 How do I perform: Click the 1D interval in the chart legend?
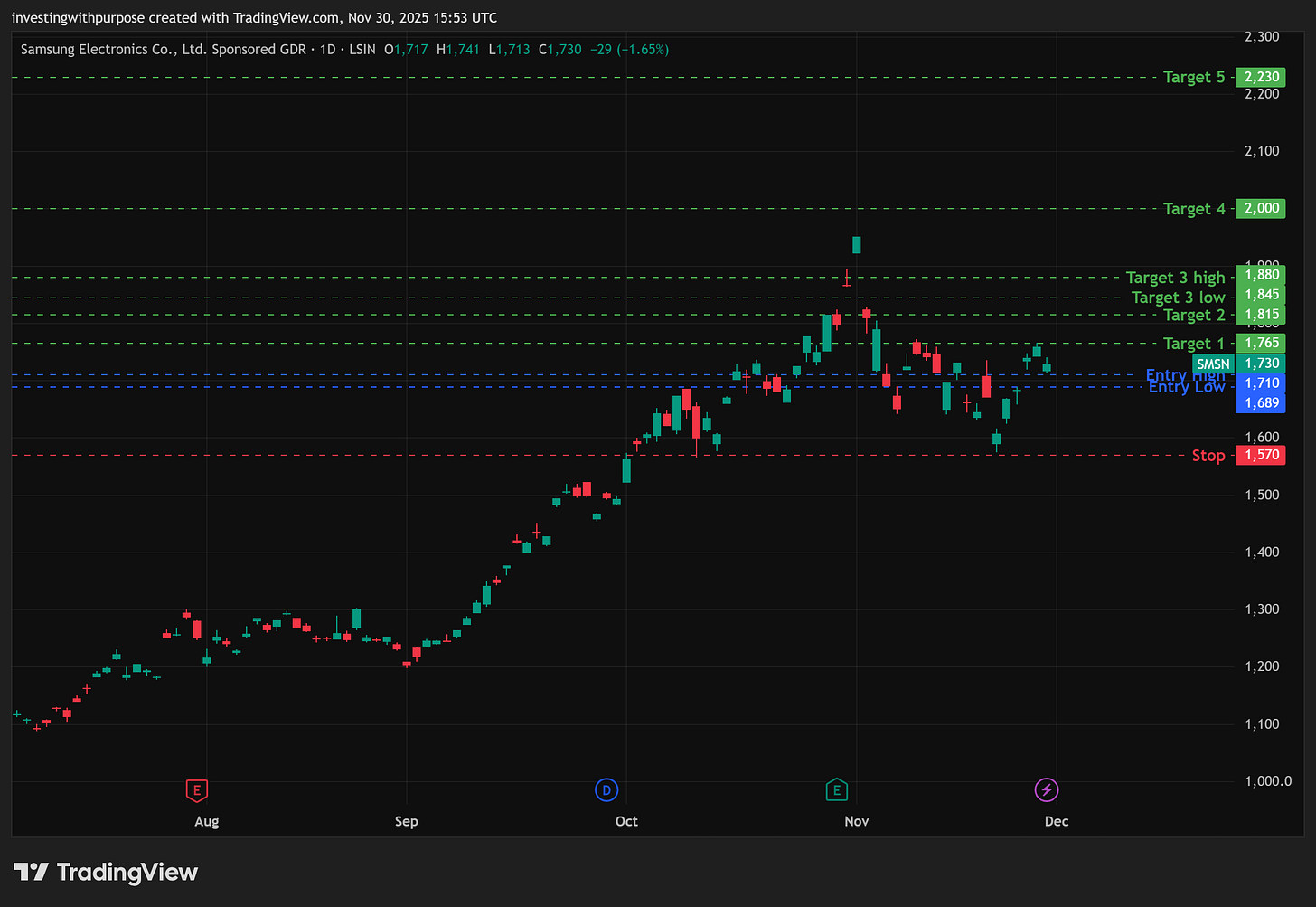tap(328, 50)
